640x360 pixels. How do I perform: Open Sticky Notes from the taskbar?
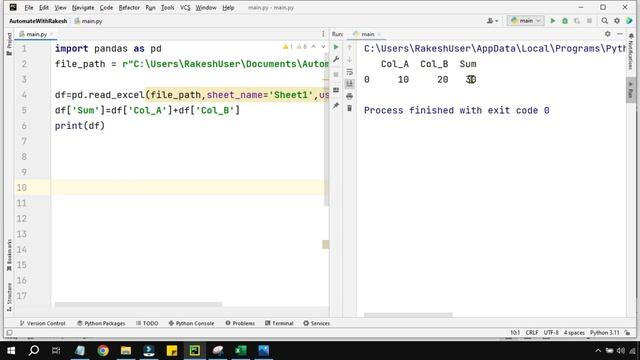[x=172, y=351]
